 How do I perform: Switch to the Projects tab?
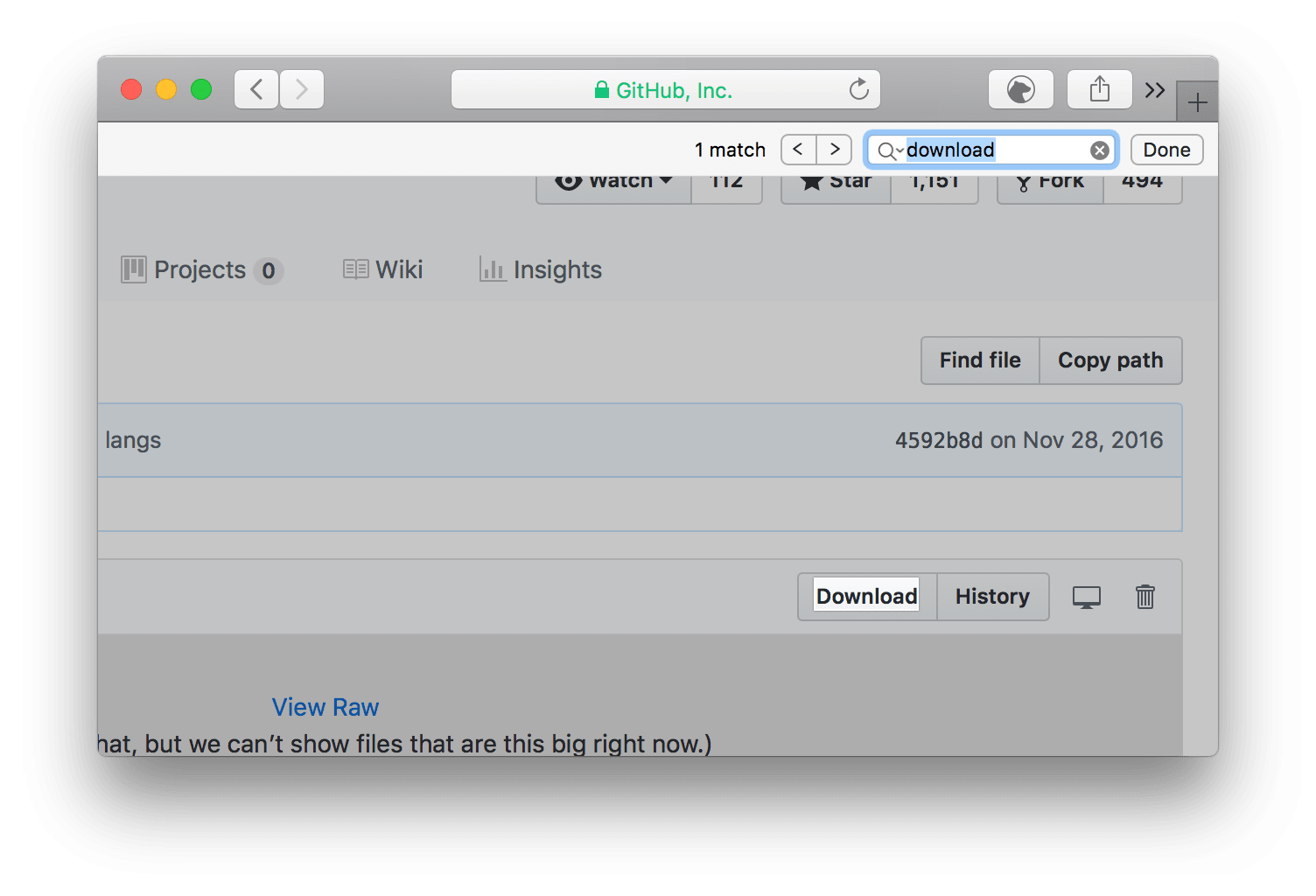[x=201, y=269]
